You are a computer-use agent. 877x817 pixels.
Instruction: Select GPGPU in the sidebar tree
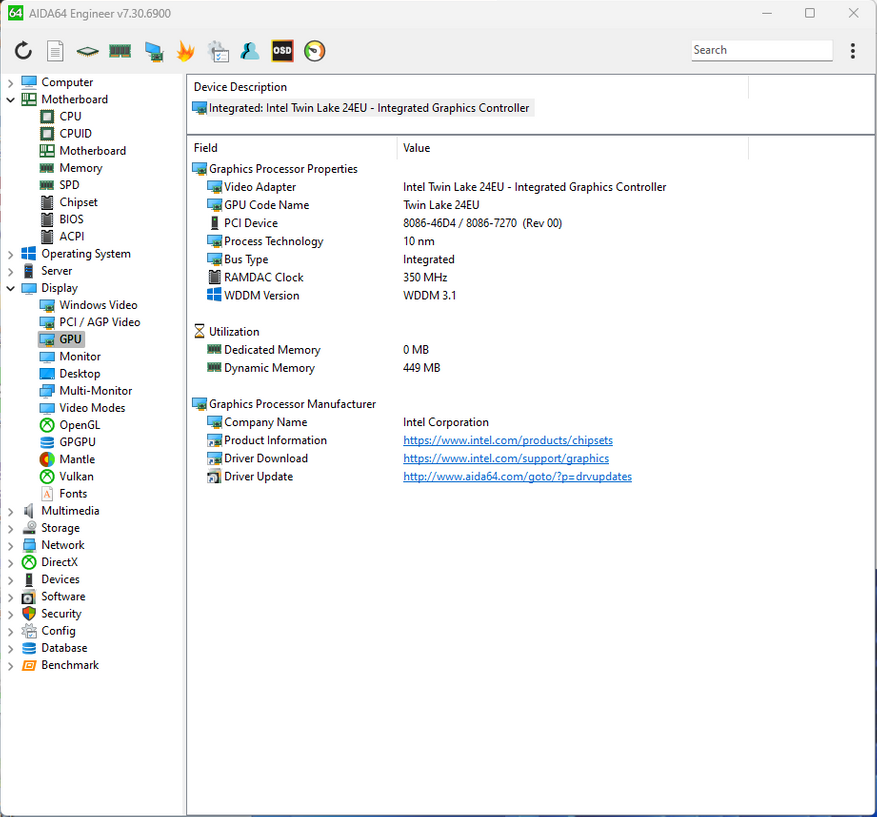coord(77,442)
